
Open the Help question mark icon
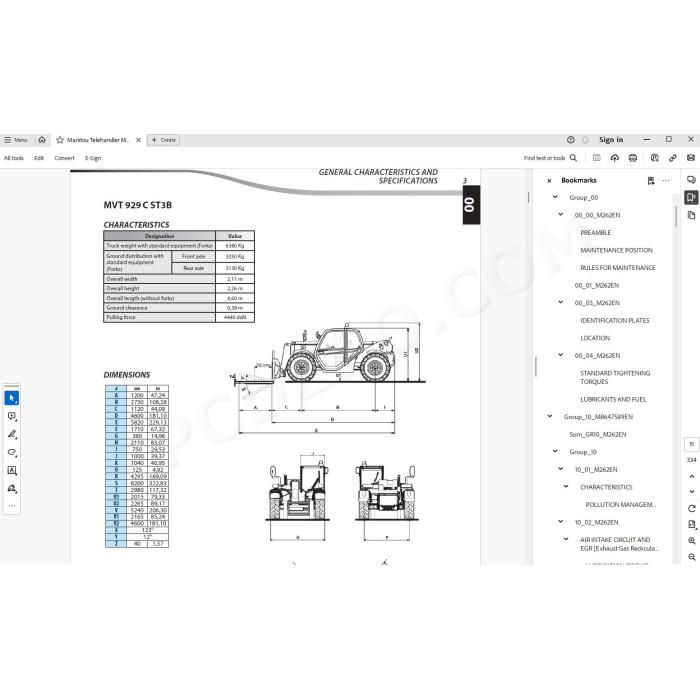coord(571,140)
